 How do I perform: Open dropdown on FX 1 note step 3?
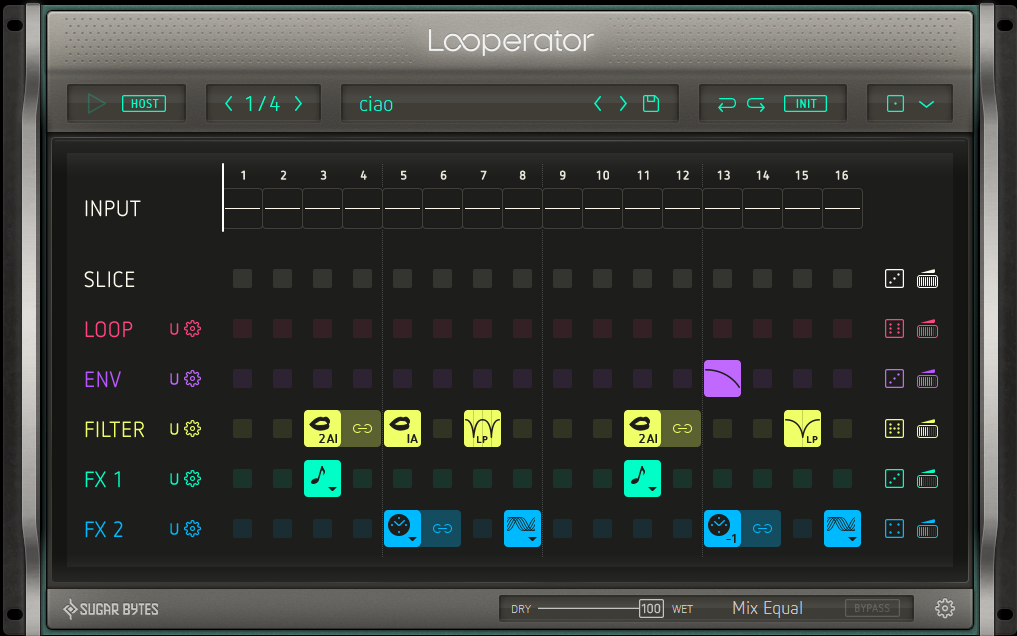tap(334, 489)
